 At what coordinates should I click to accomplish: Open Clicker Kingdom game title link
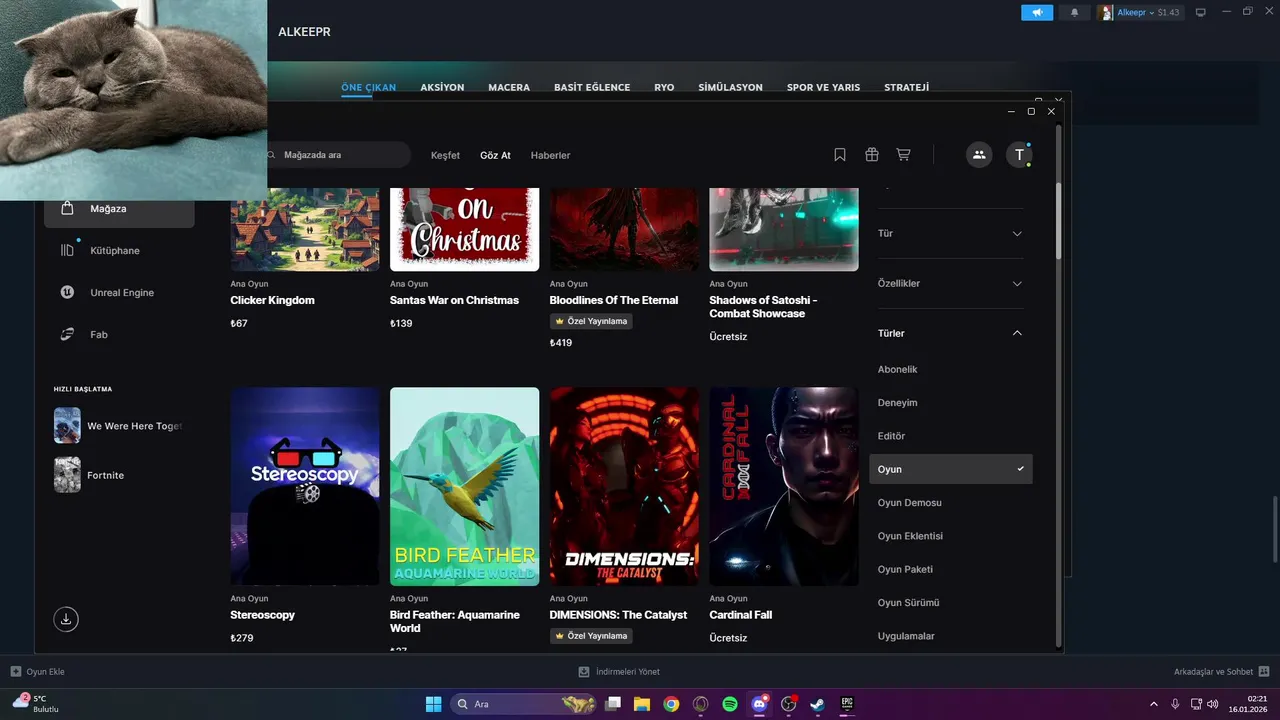click(x=272, y=300)
